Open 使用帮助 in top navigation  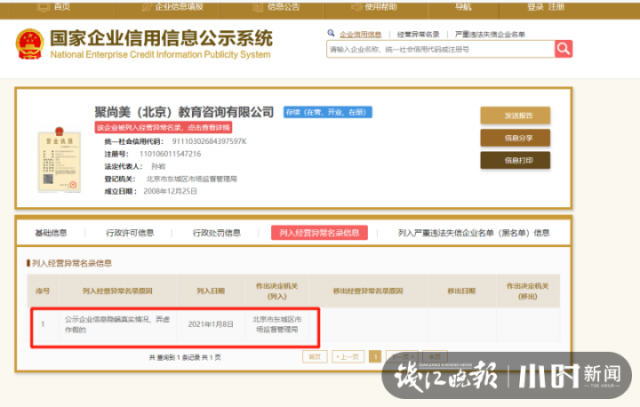[374, 7]
